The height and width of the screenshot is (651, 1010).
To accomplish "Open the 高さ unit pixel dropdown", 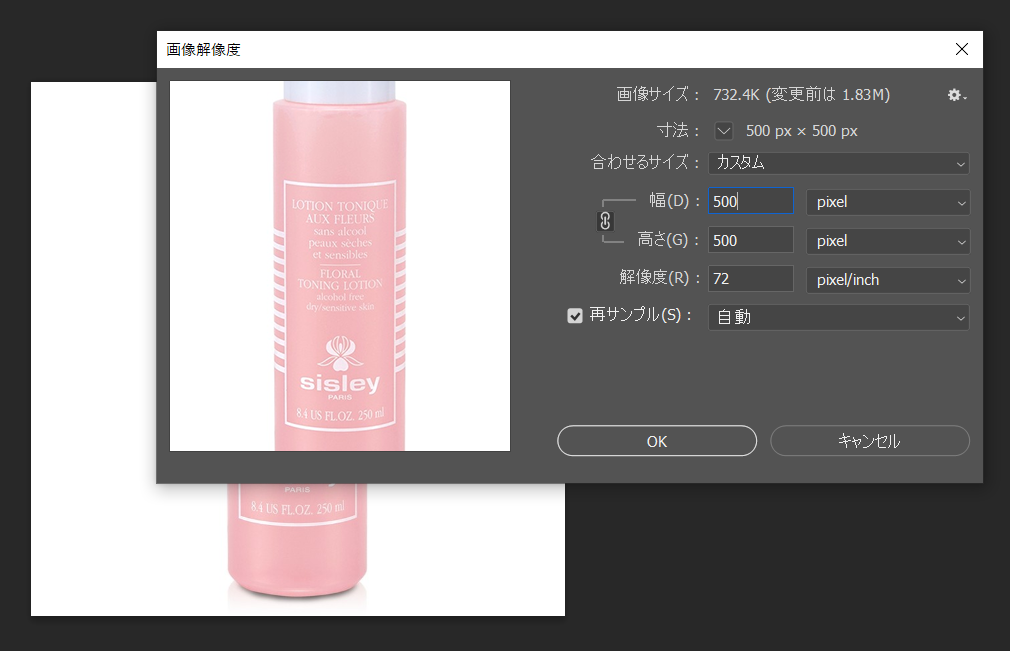I will click(887, 241).
